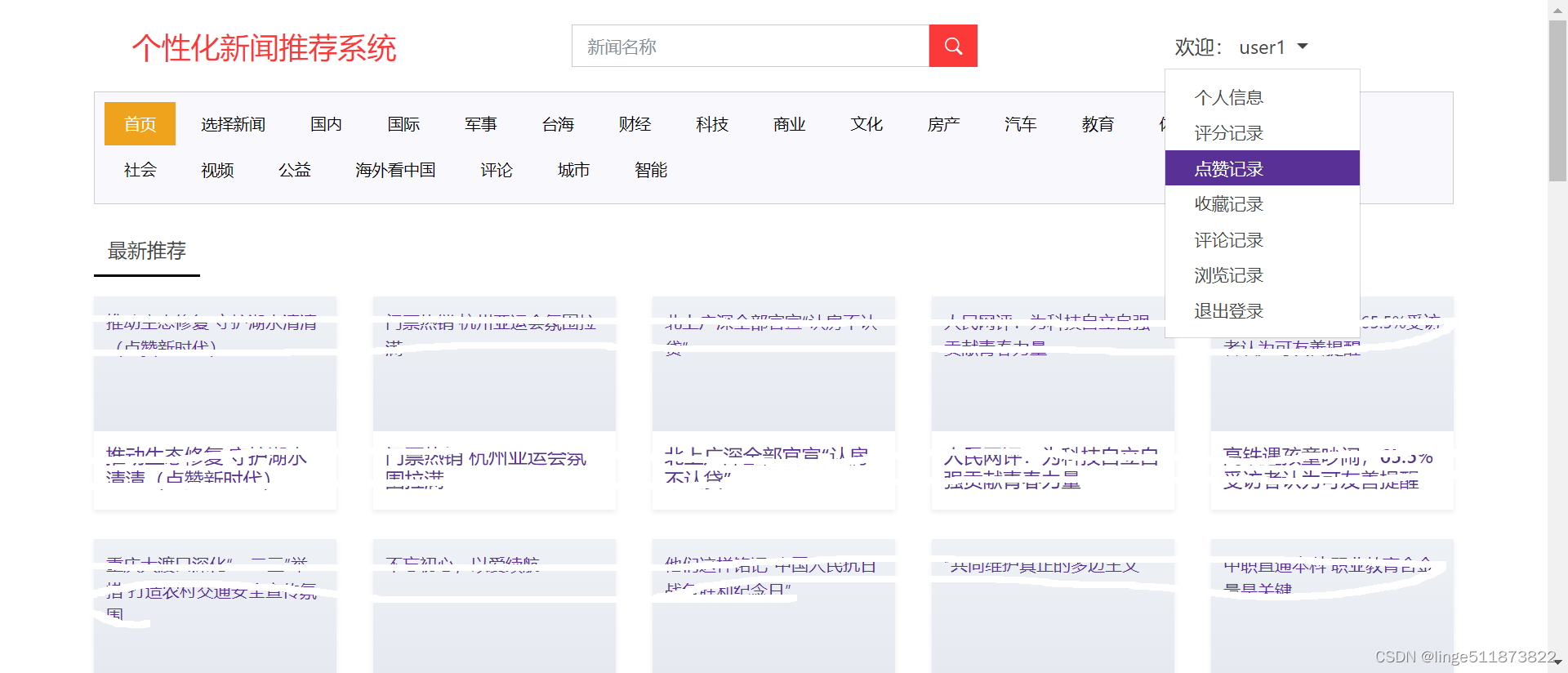Viewport: 1568px width, 673px height.
Task: Open 评分记录 in the user menu
Action: 1263,133
